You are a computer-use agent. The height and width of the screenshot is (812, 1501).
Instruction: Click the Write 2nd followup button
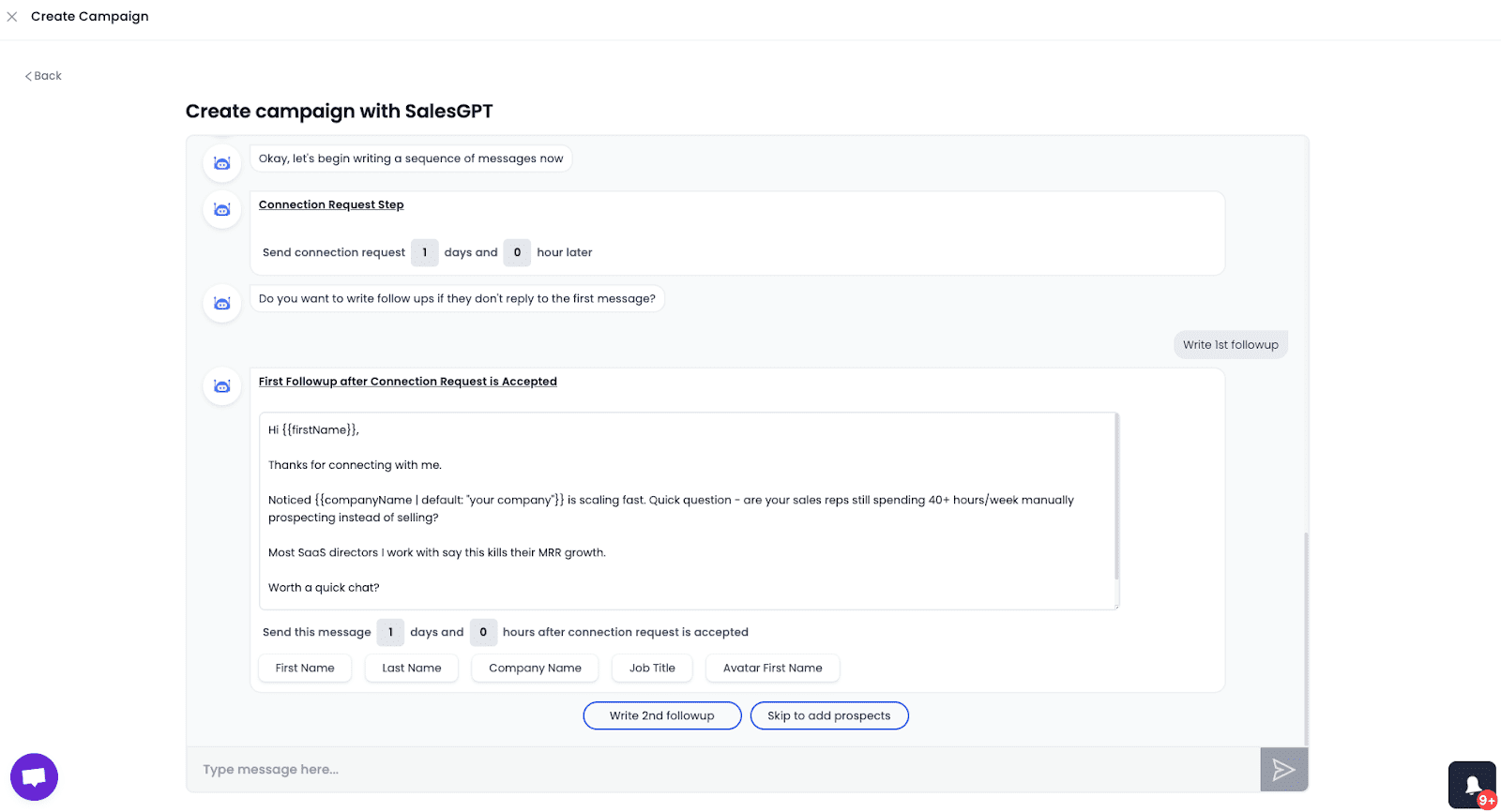click(661, 715)
